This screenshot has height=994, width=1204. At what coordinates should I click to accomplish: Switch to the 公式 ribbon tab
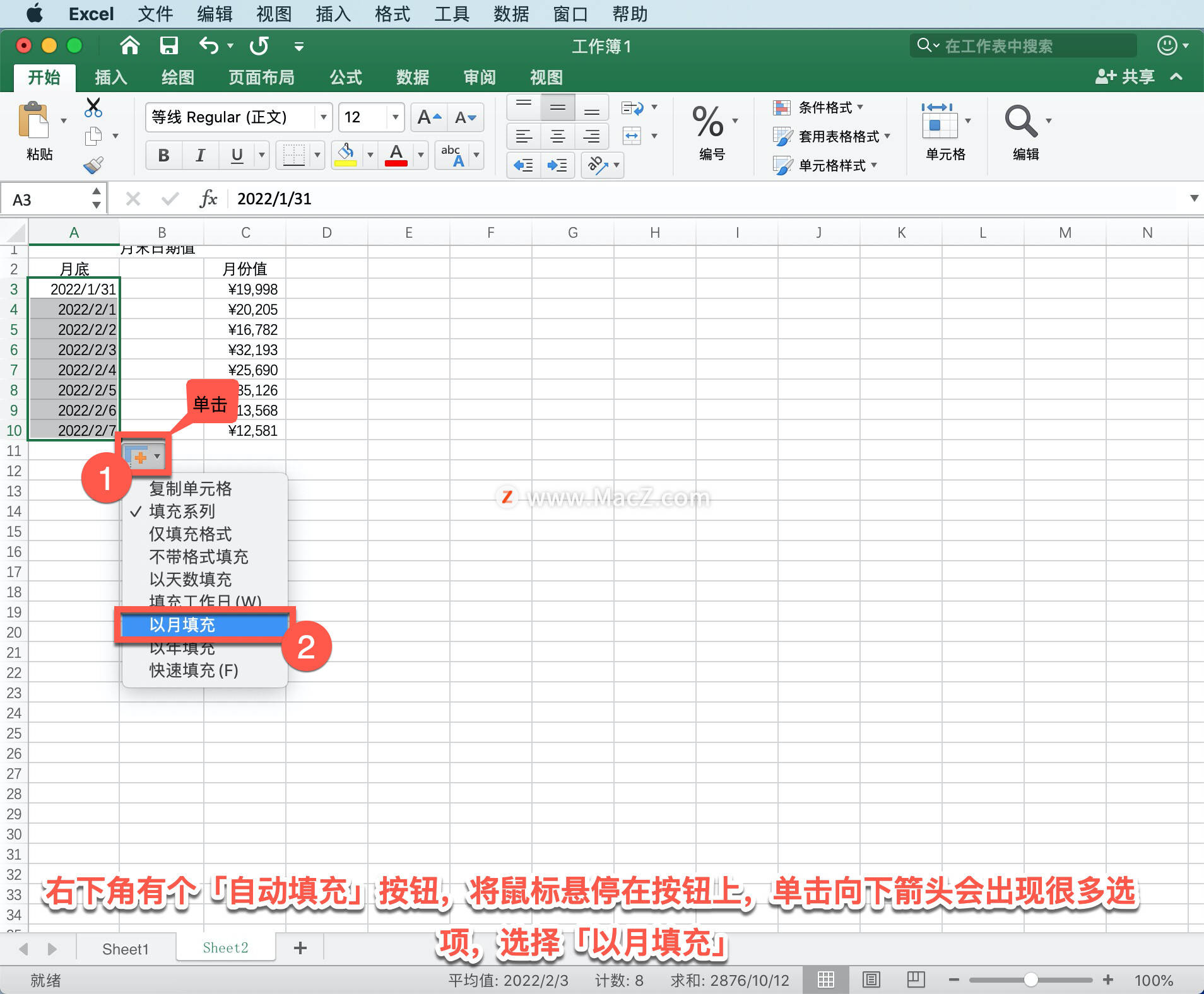click(x=344, y=77)
